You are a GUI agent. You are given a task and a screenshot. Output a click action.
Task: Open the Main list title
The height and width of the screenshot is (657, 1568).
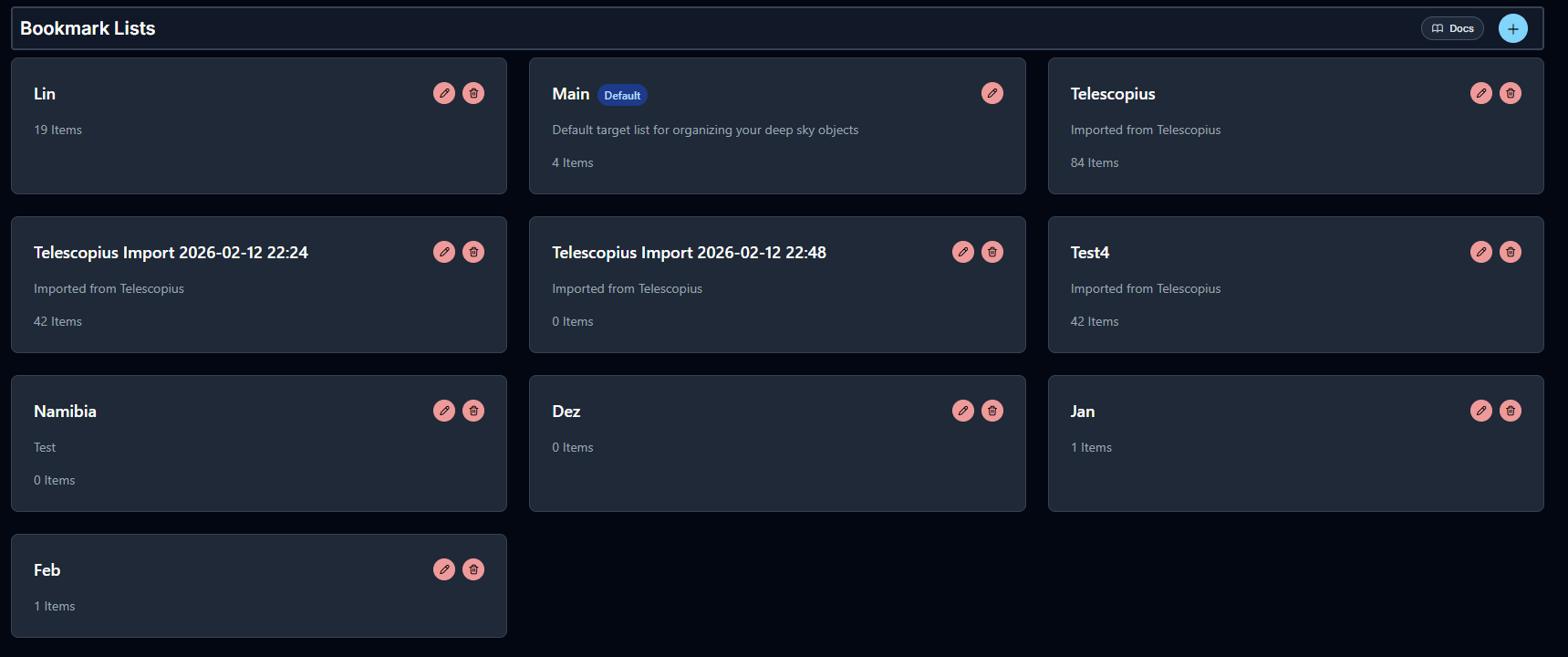click(571, 94)
